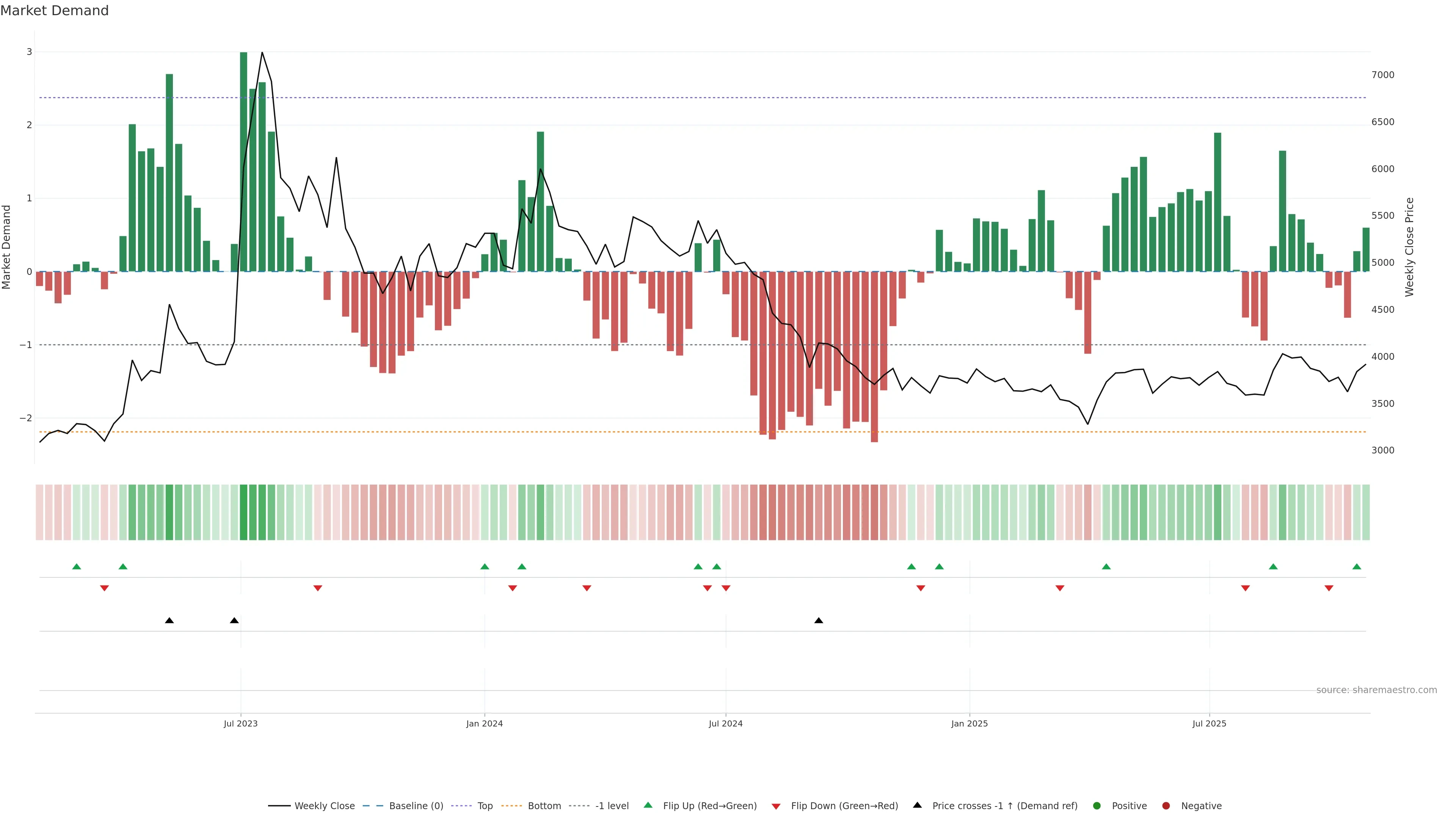
Task: Click Flip Down red triangle legend icon
Action: (776, 806)
